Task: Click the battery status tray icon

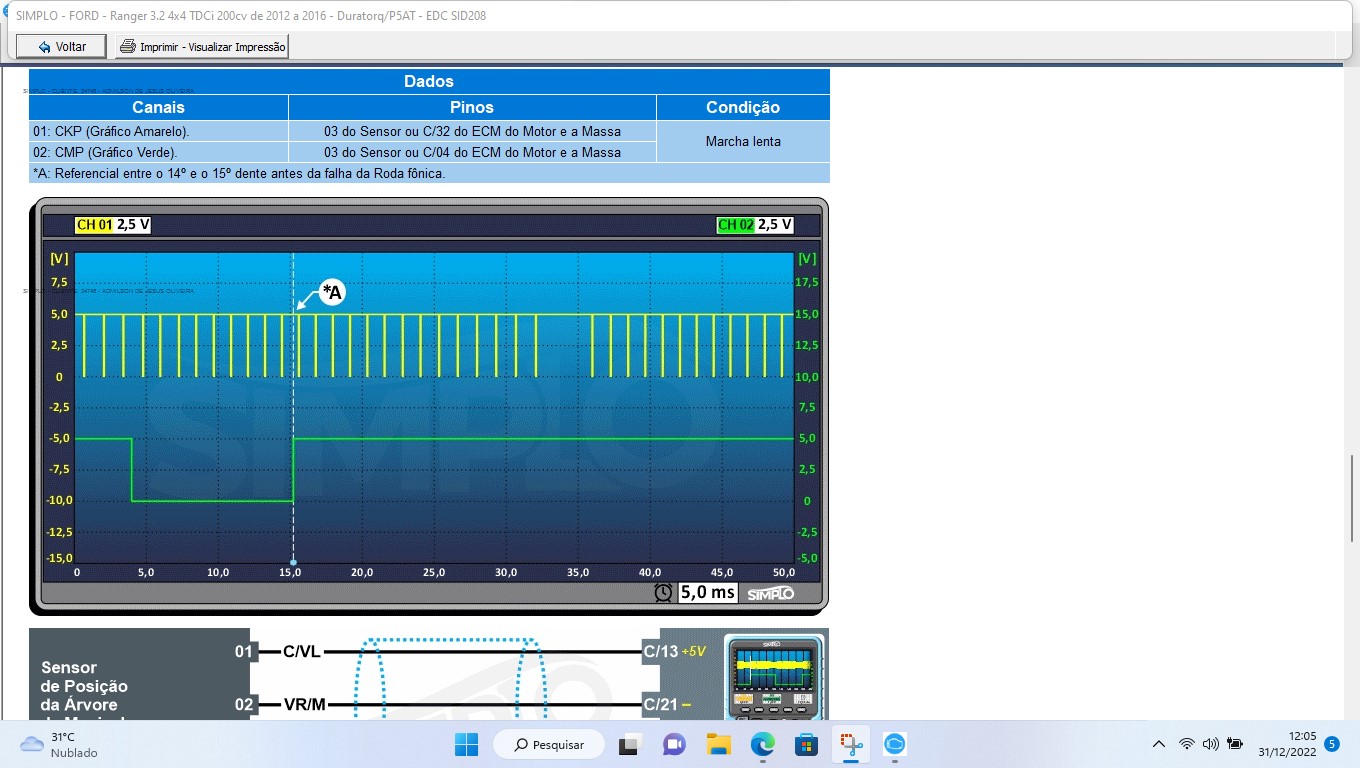Action: click(x=1235, y=744)
